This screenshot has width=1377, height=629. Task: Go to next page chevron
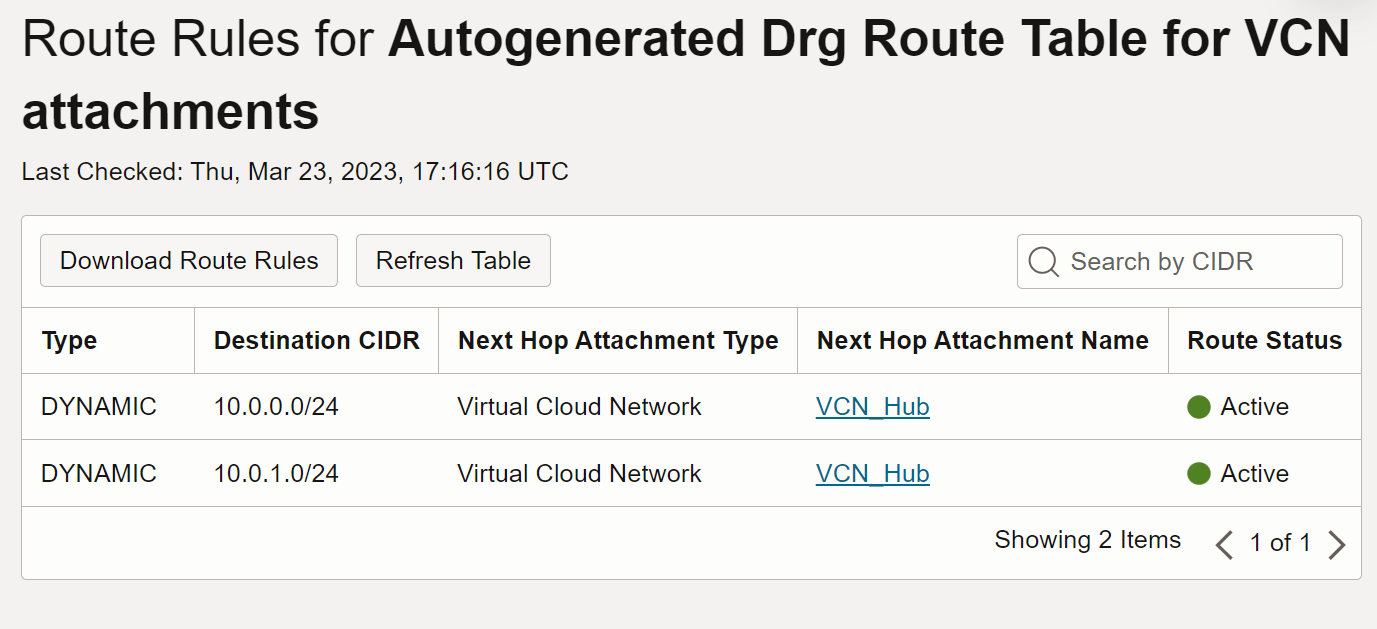(1337, 544)
